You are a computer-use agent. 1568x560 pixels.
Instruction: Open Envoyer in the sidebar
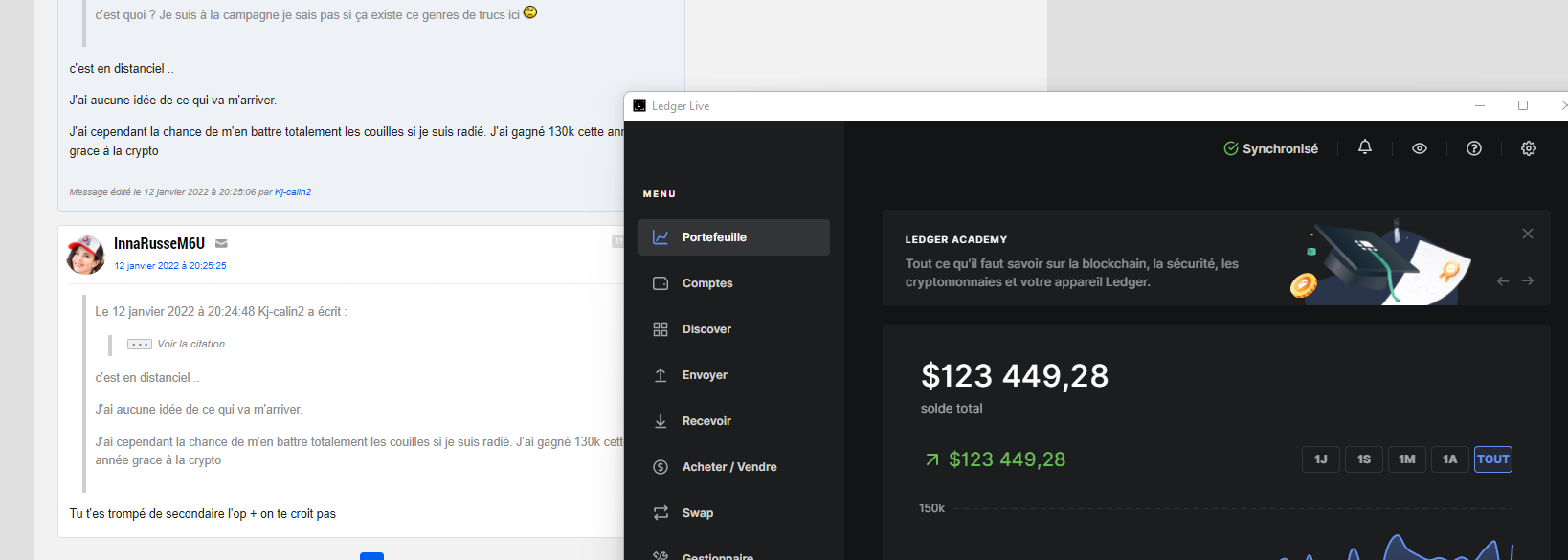point(734,375)
